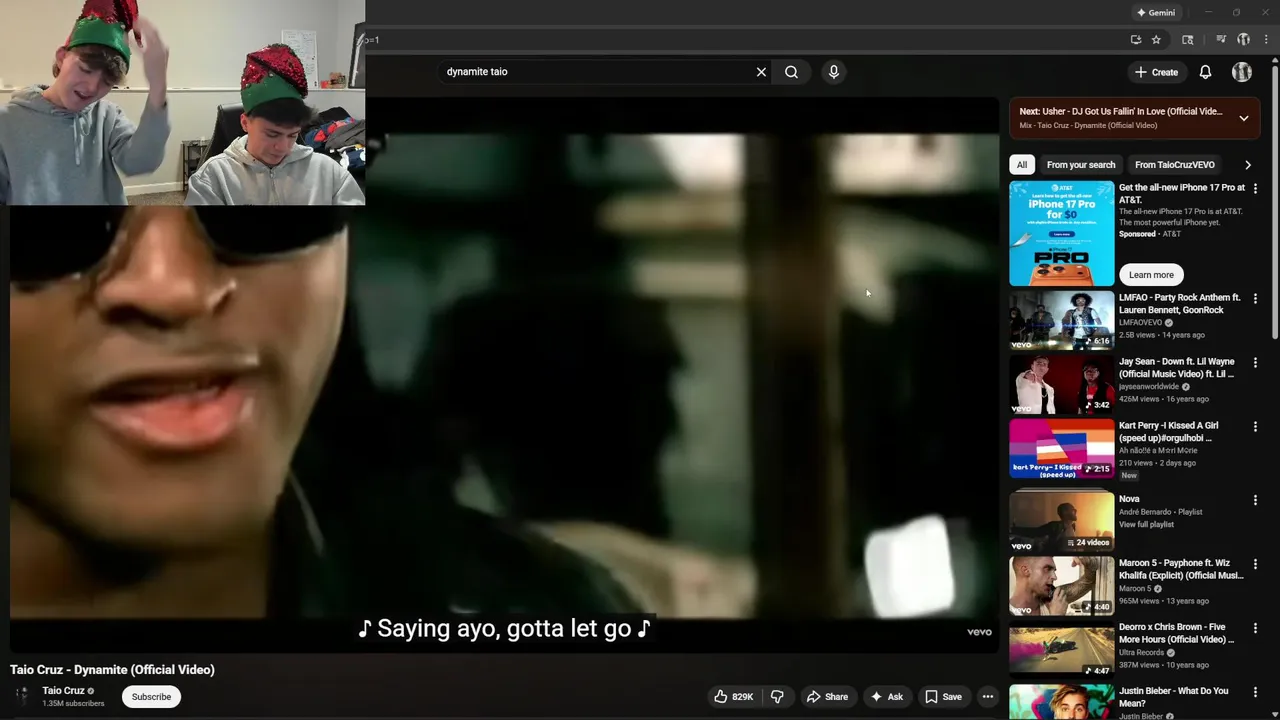Open the AT&T iPhone 17 Pro ad thumbnail

click(1061, 233)
